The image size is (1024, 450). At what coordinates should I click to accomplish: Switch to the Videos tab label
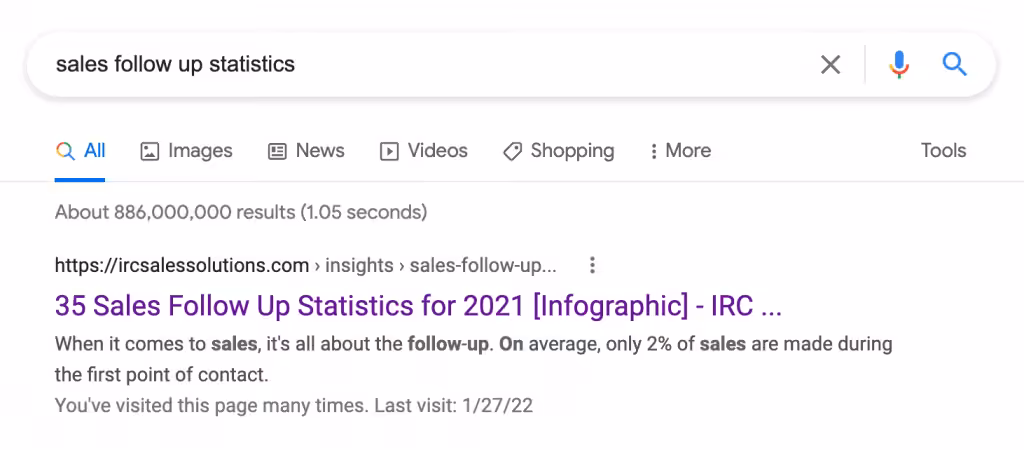438,151
